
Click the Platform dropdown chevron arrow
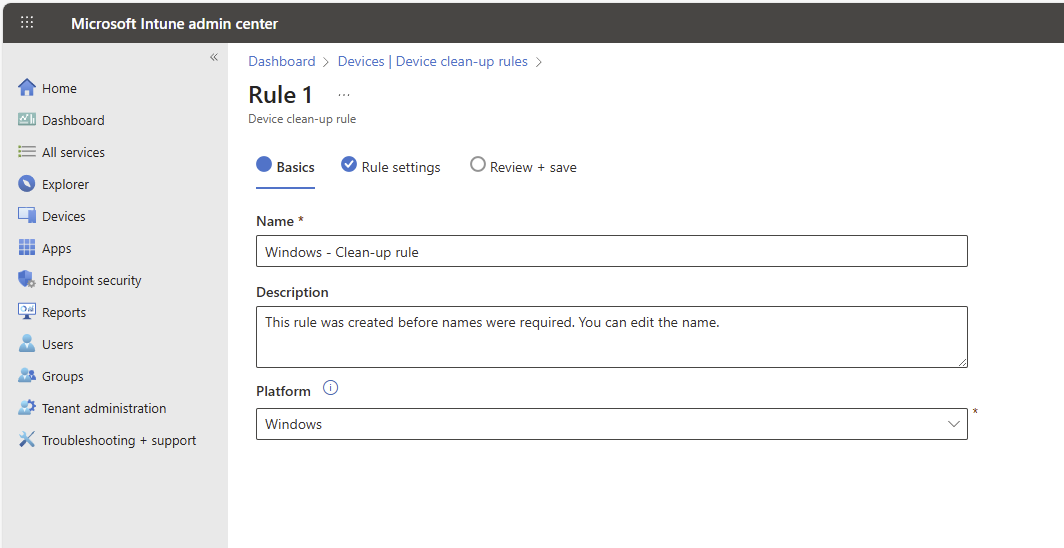953,424
